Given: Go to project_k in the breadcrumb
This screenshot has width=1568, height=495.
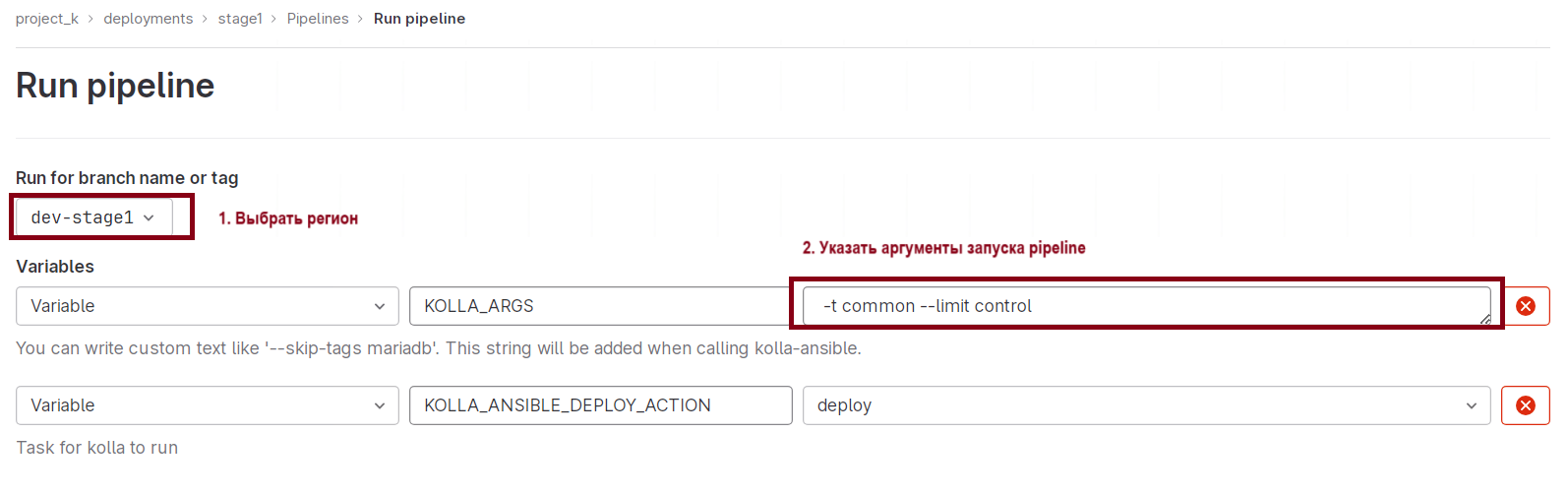Looking at the screenshot, I should 47,19.
